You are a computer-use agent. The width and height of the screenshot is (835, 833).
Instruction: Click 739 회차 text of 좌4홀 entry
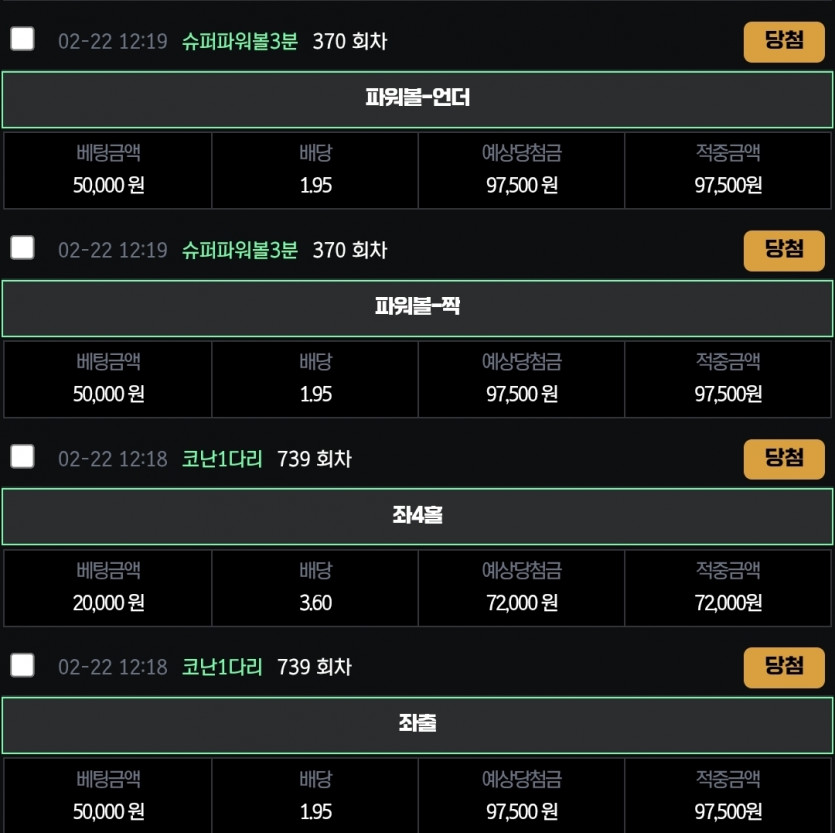tap(314, 459)
